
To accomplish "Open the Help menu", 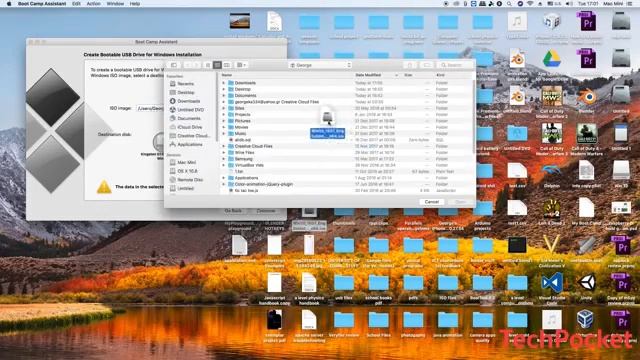I will click(135, 4).
